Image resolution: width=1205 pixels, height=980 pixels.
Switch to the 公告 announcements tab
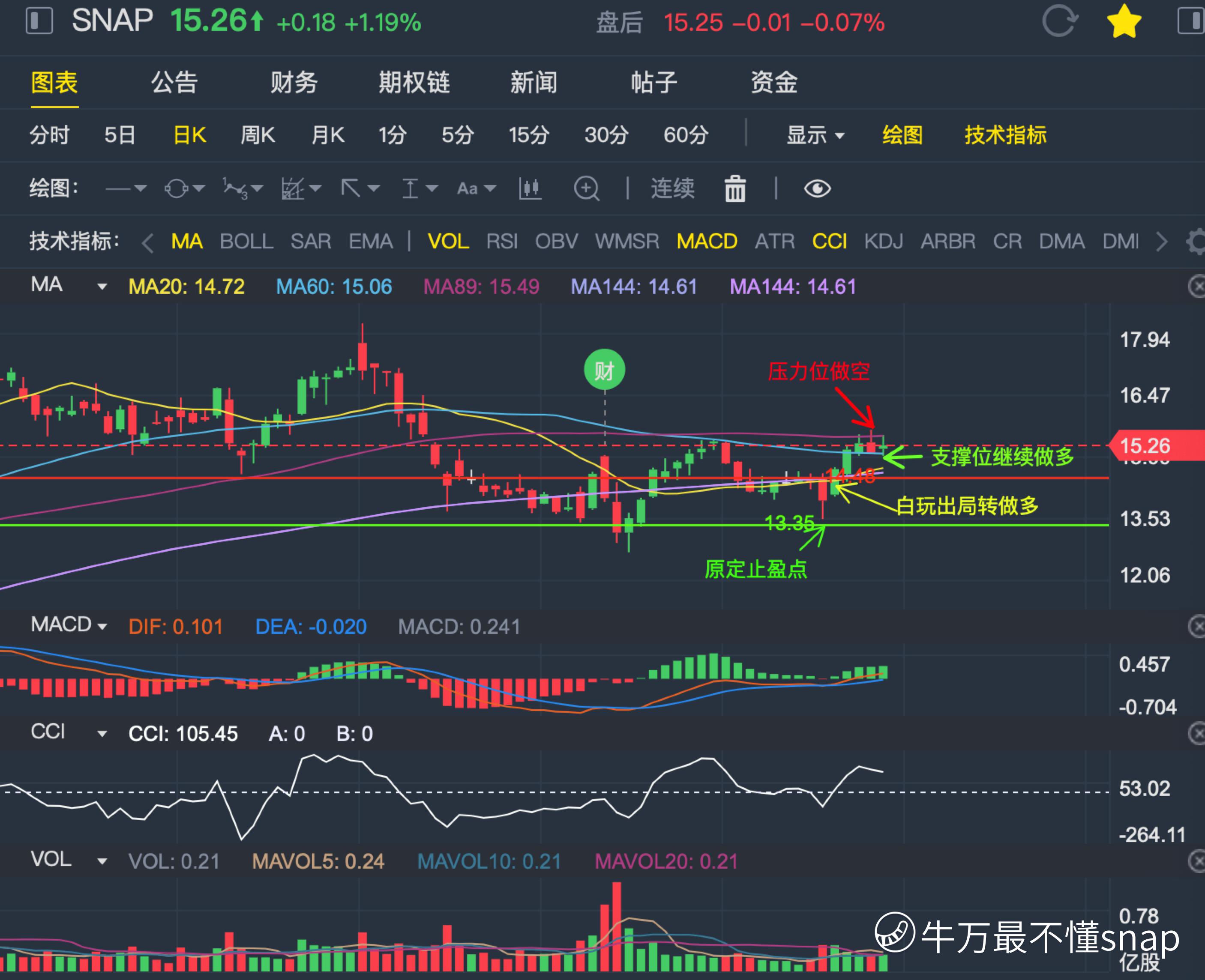(x=174, y=82)
